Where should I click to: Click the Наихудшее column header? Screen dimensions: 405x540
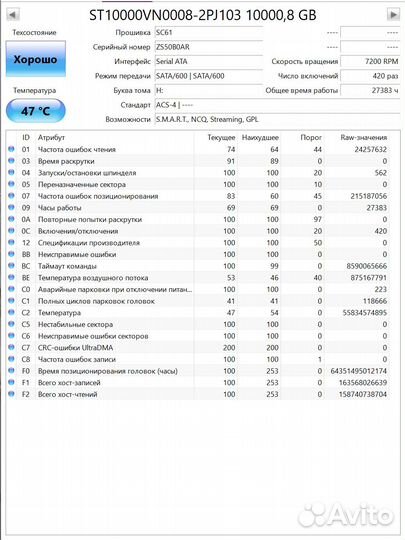[x=260, y=137]
